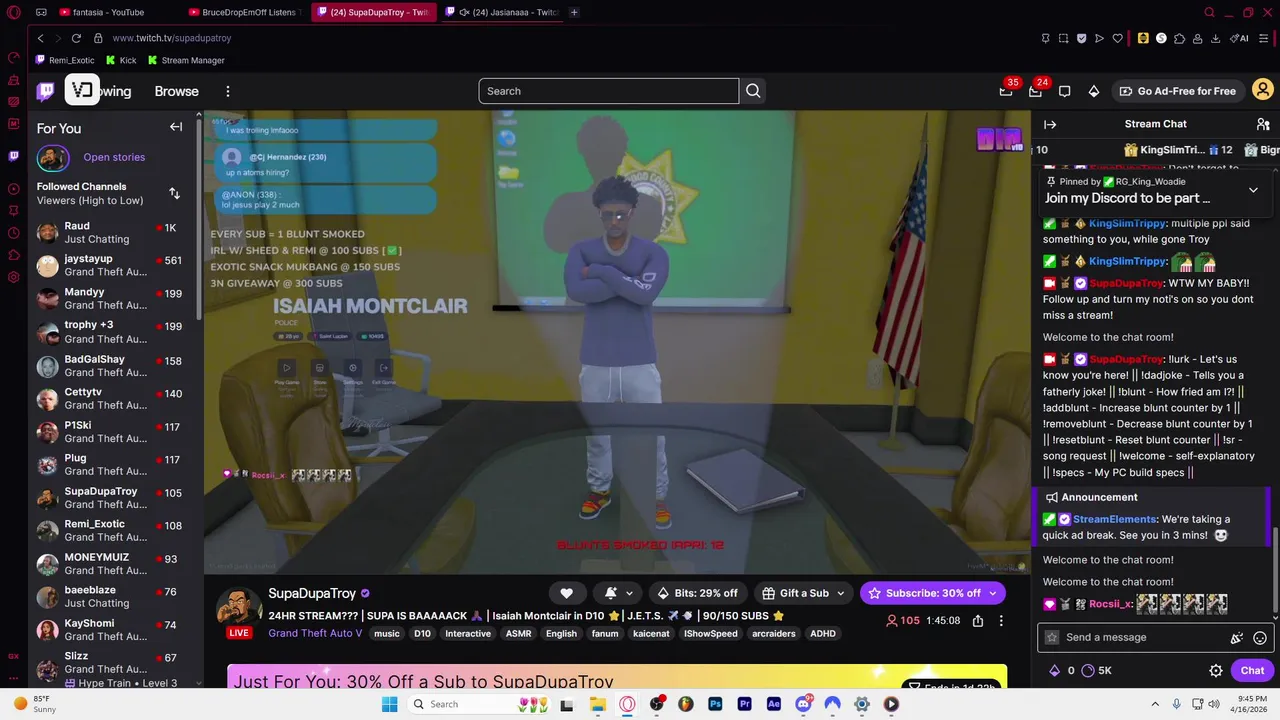Viewport: 1280px width, 720px height.
Task: Select the ASMR stream tag
Action: coord(518,633)
